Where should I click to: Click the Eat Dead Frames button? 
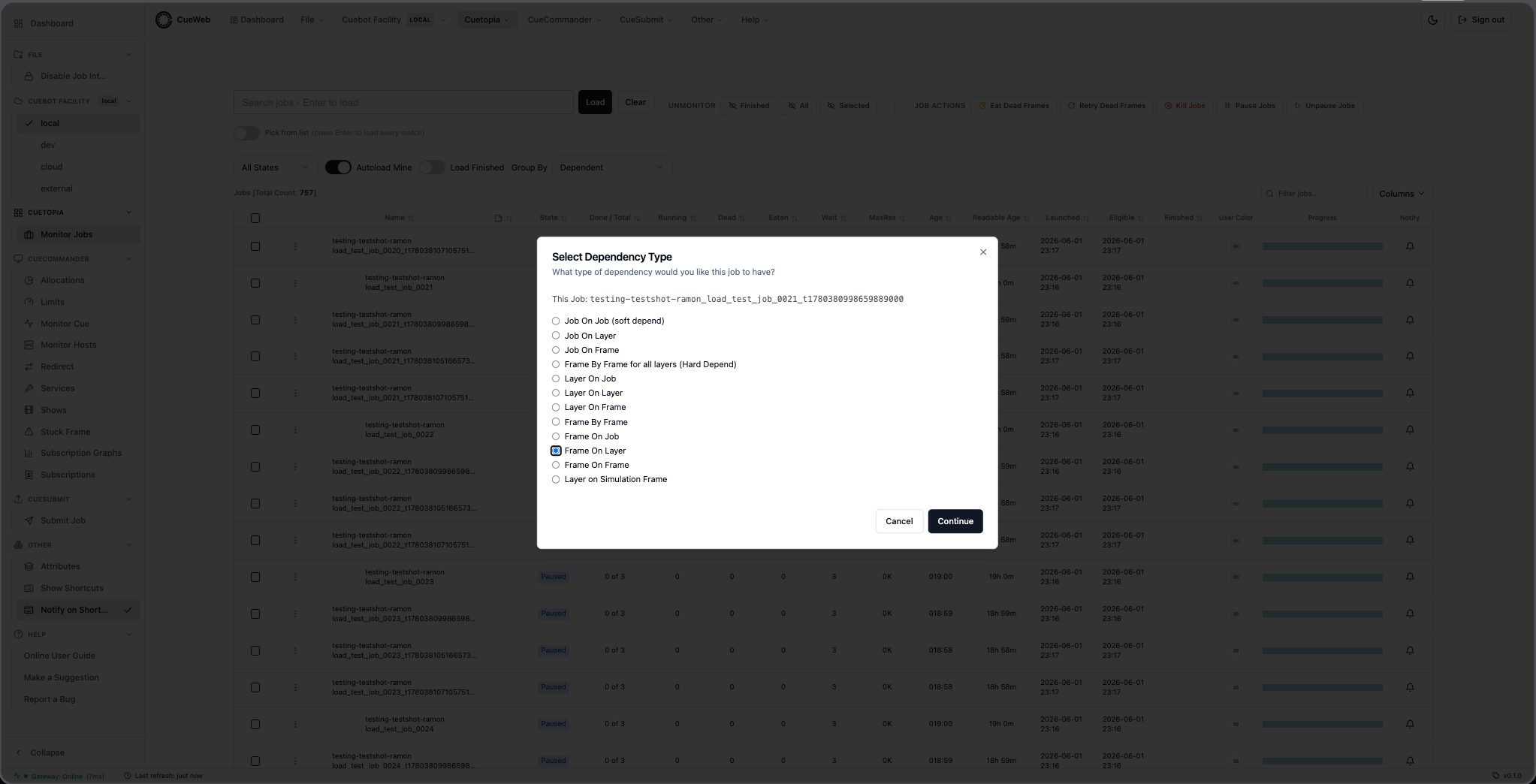tap(1013, 106)
